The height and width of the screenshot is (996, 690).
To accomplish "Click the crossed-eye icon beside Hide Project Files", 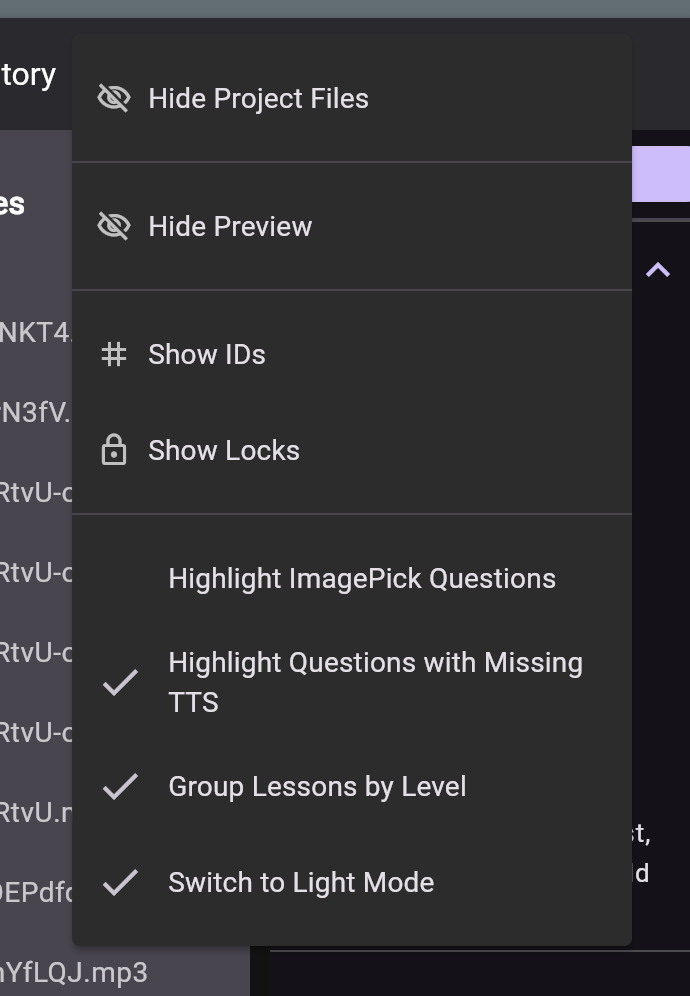I will point(114,98).
